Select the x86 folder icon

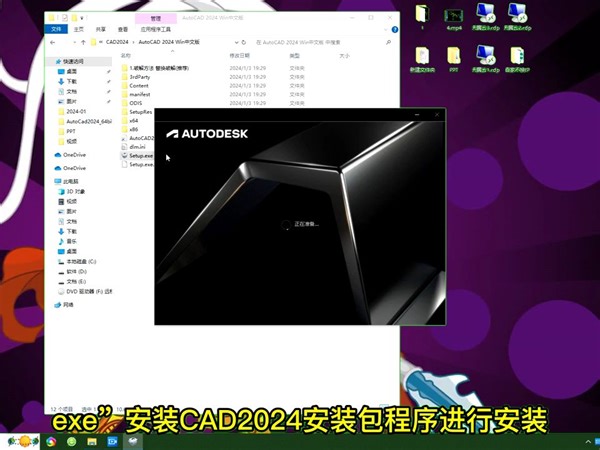[x=124, y=129]
